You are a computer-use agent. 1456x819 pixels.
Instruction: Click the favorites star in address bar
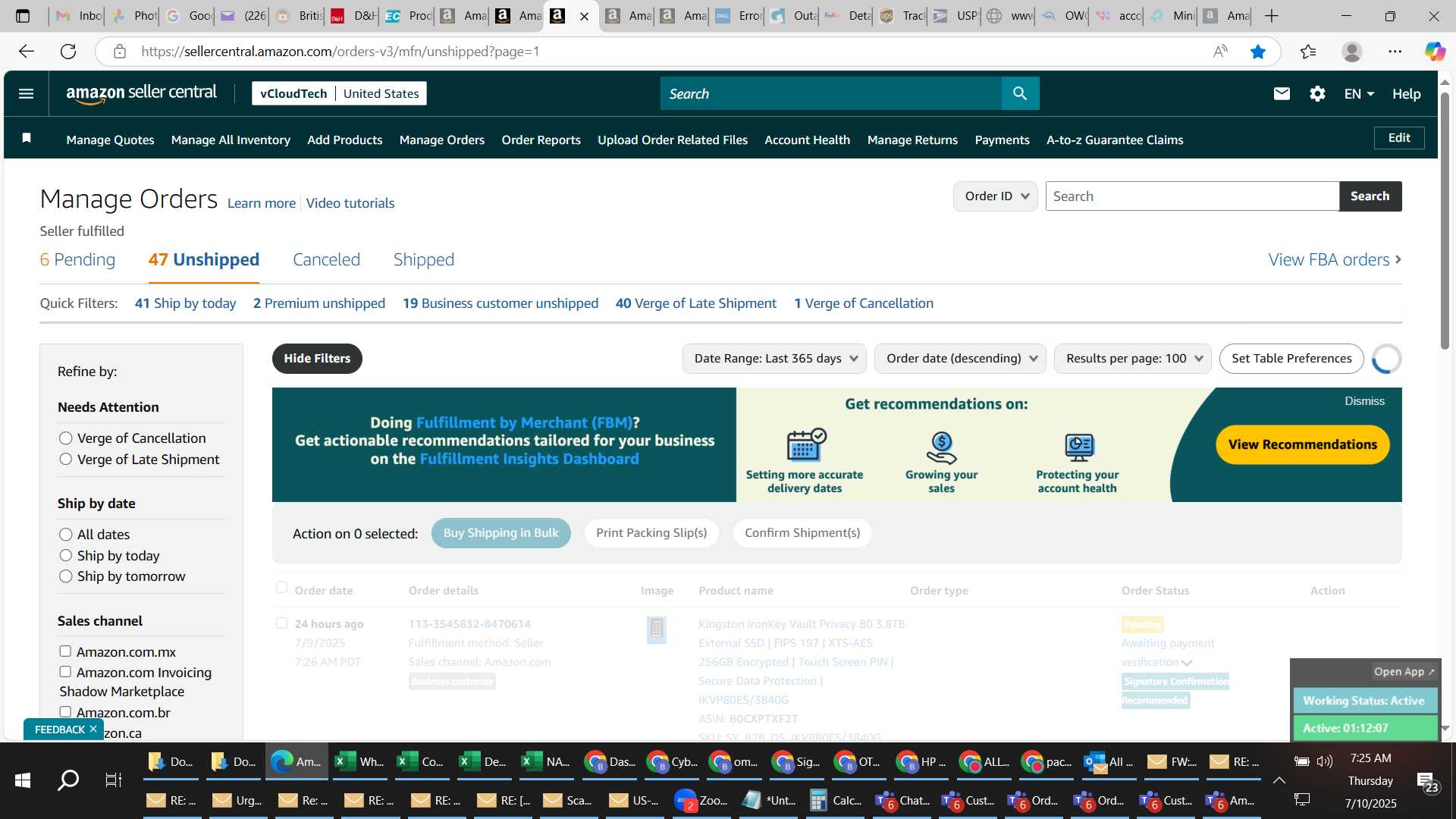coord(1258,52)
